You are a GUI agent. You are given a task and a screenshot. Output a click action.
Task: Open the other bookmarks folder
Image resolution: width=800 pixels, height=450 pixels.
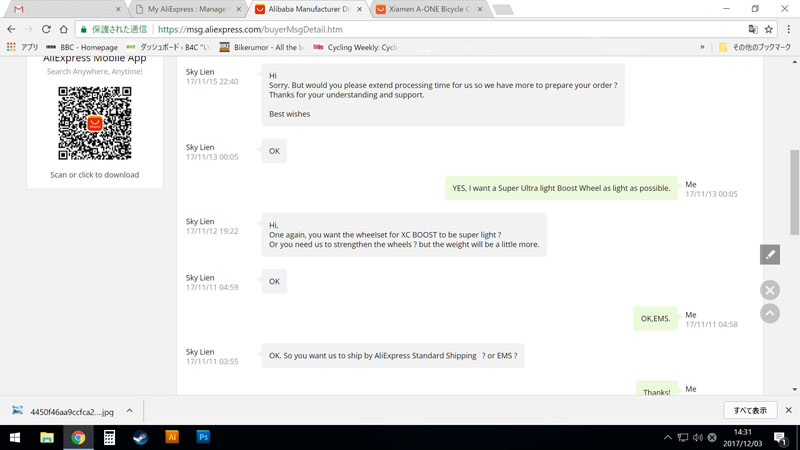coord(755,47)
